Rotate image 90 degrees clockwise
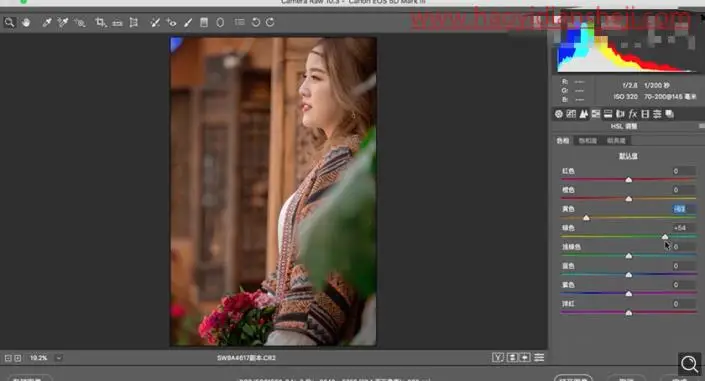Image resolution: width=705 pixels, height=381 pixels. [x=270, y=22]
